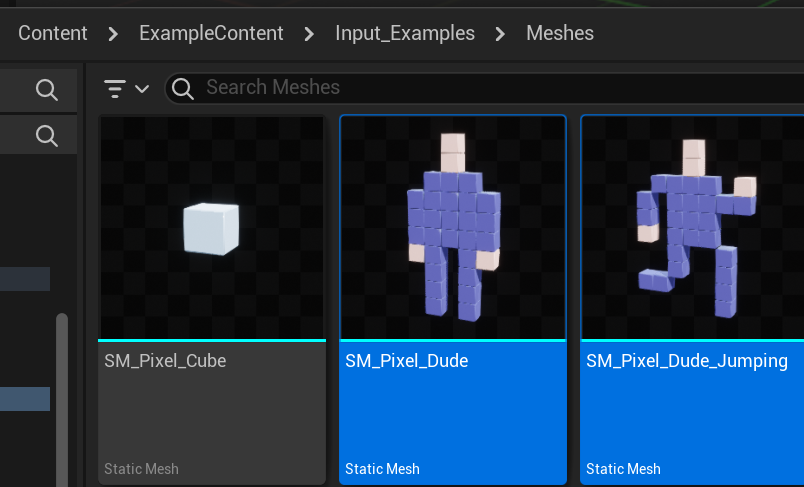Click Static Mesh label under SM_Pixel_Dude
804x487 pixels.
click(x=383, y=469)
